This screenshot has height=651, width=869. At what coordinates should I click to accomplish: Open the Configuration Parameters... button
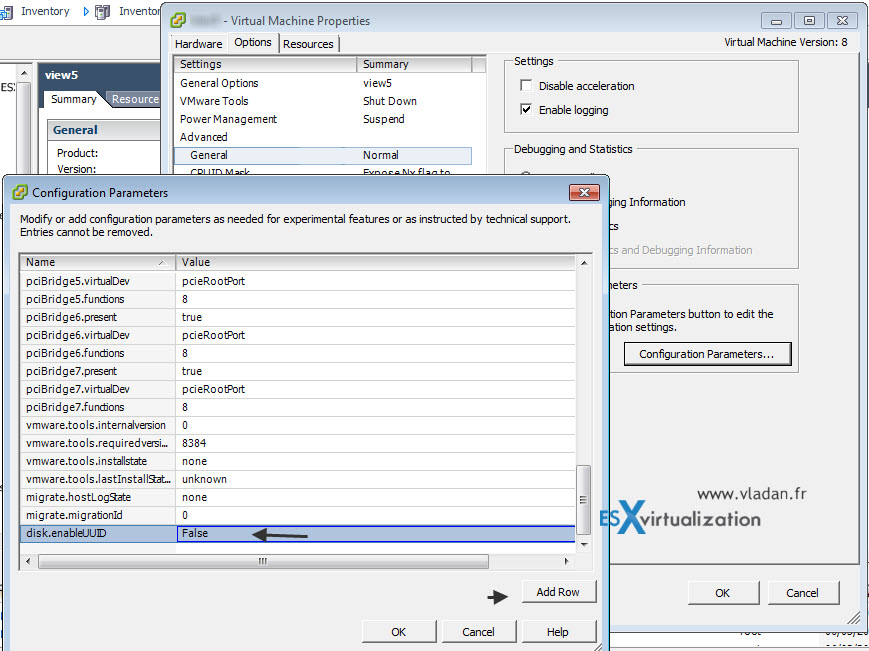tap(707, 353)
